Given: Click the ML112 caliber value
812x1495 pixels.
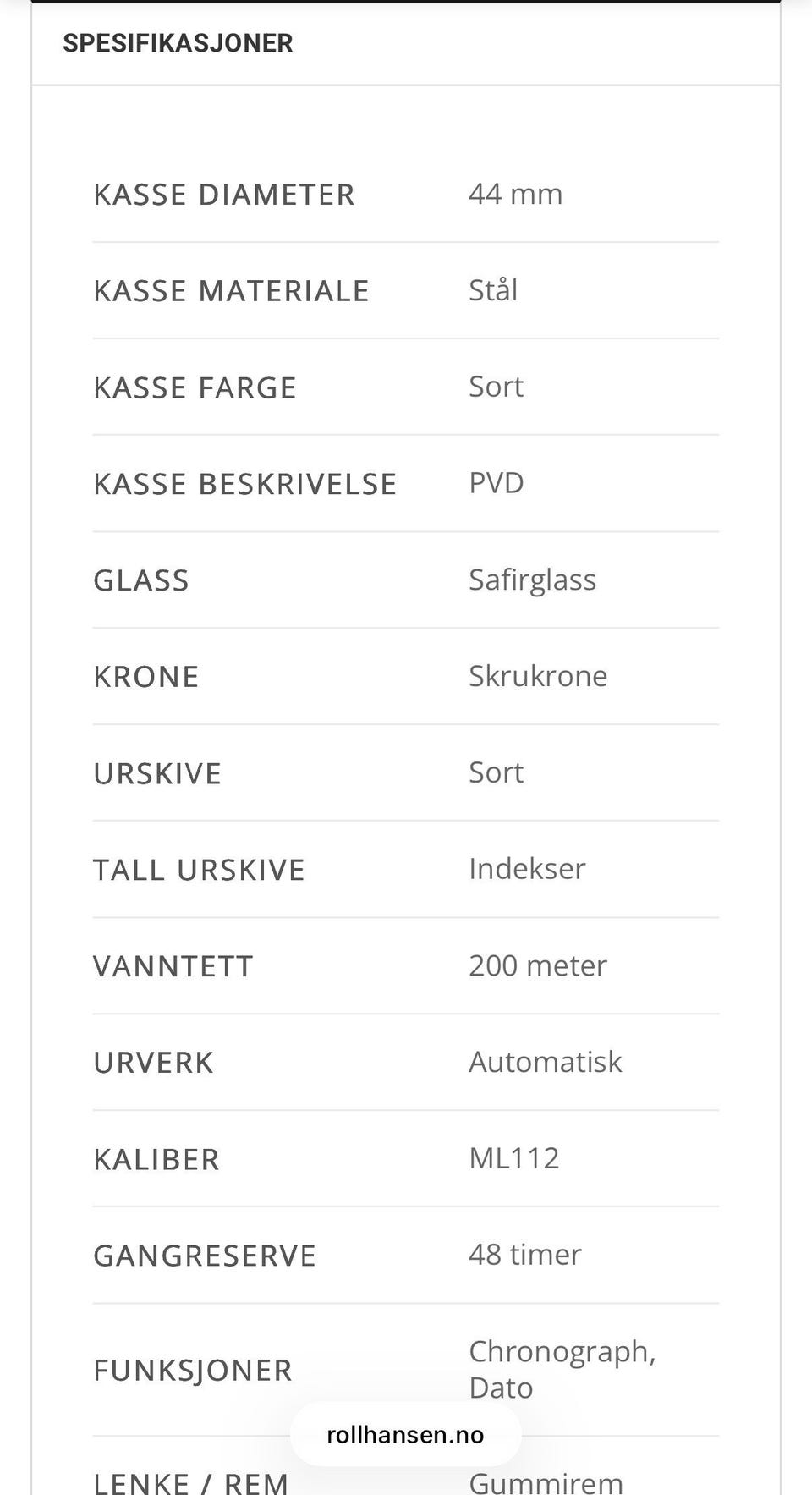Looking at the screenshot, I should click(x=514, y=1158).
